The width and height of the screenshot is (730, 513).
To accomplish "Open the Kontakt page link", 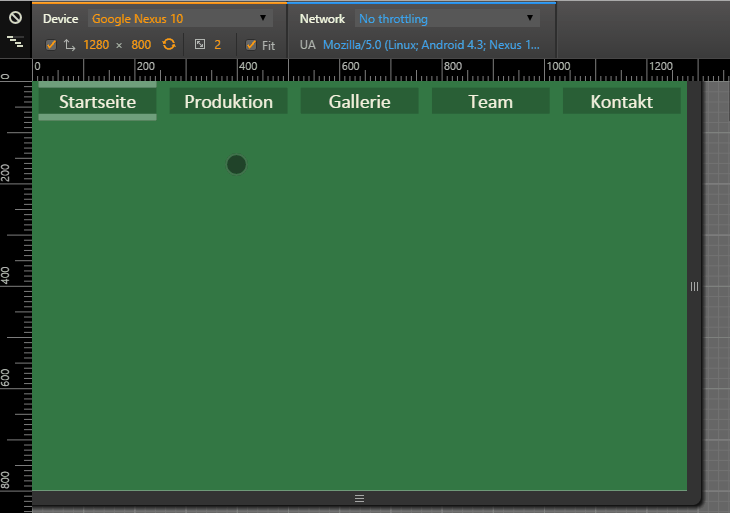I will pyautogui.click(x=621, y=101).
